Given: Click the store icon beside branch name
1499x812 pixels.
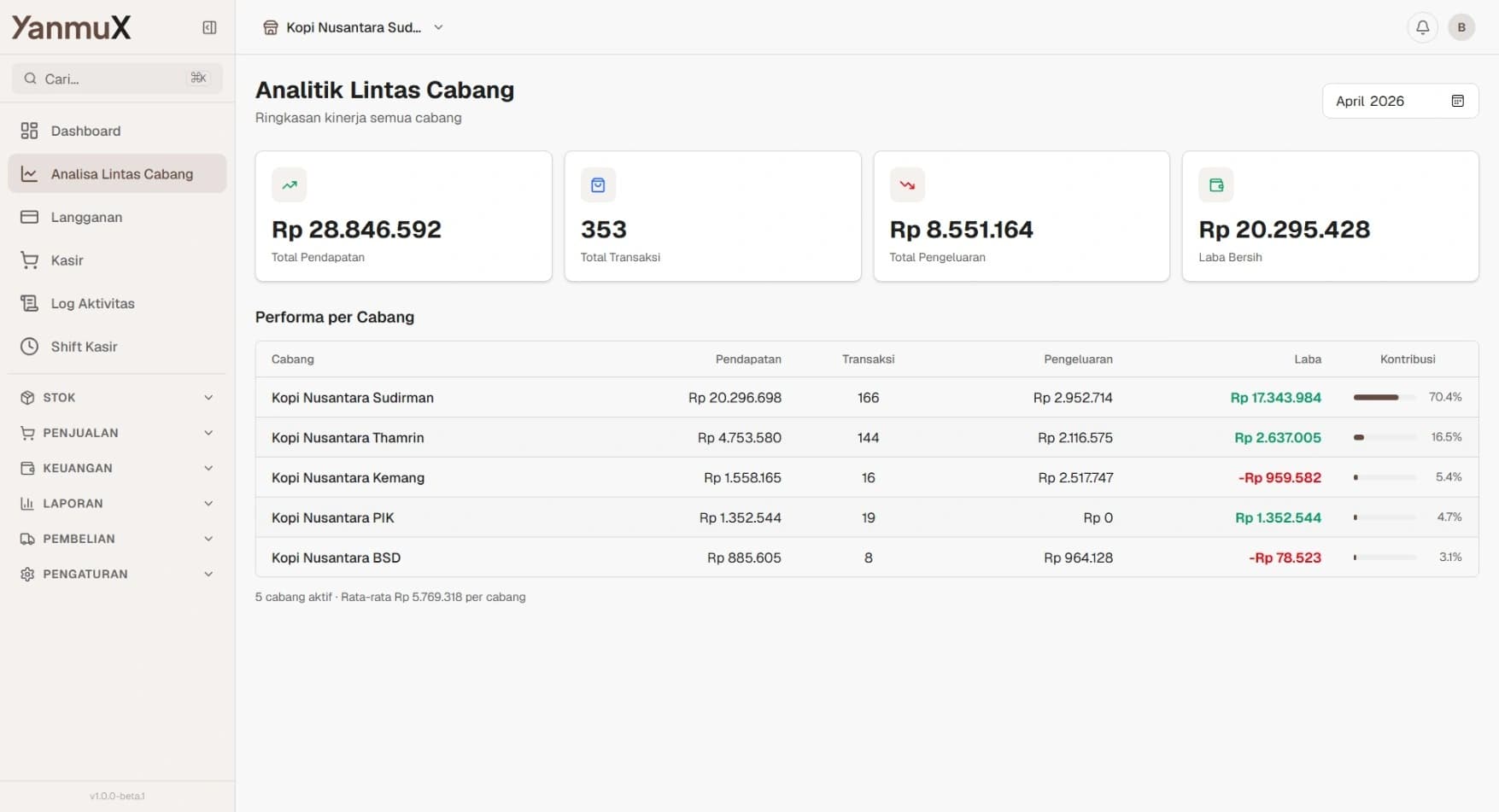Looking at the screenshot, I should pyautogui.click(x=271, y=27).
